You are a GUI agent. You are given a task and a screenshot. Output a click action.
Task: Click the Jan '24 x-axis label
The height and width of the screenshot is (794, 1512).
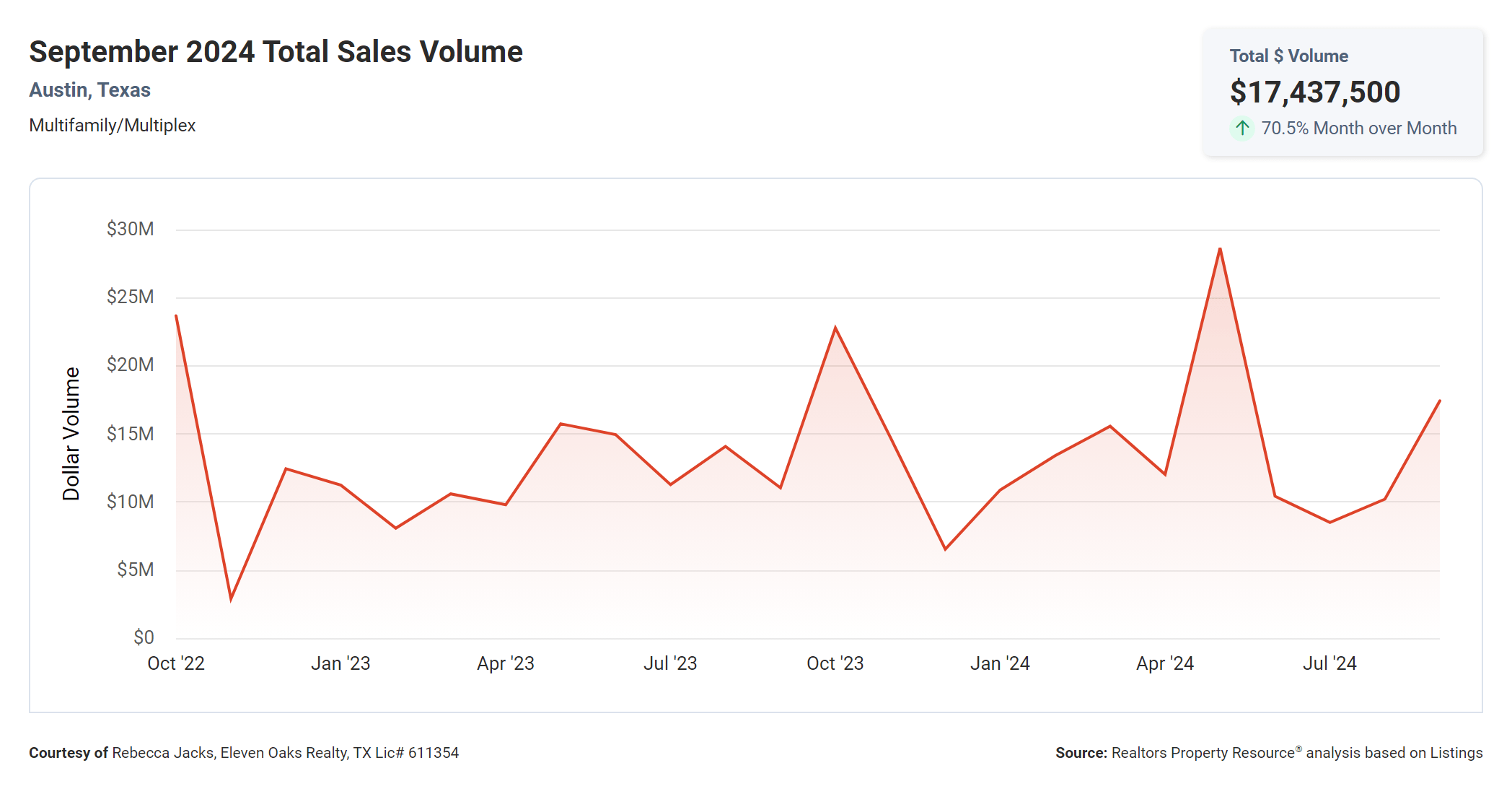1000,663
